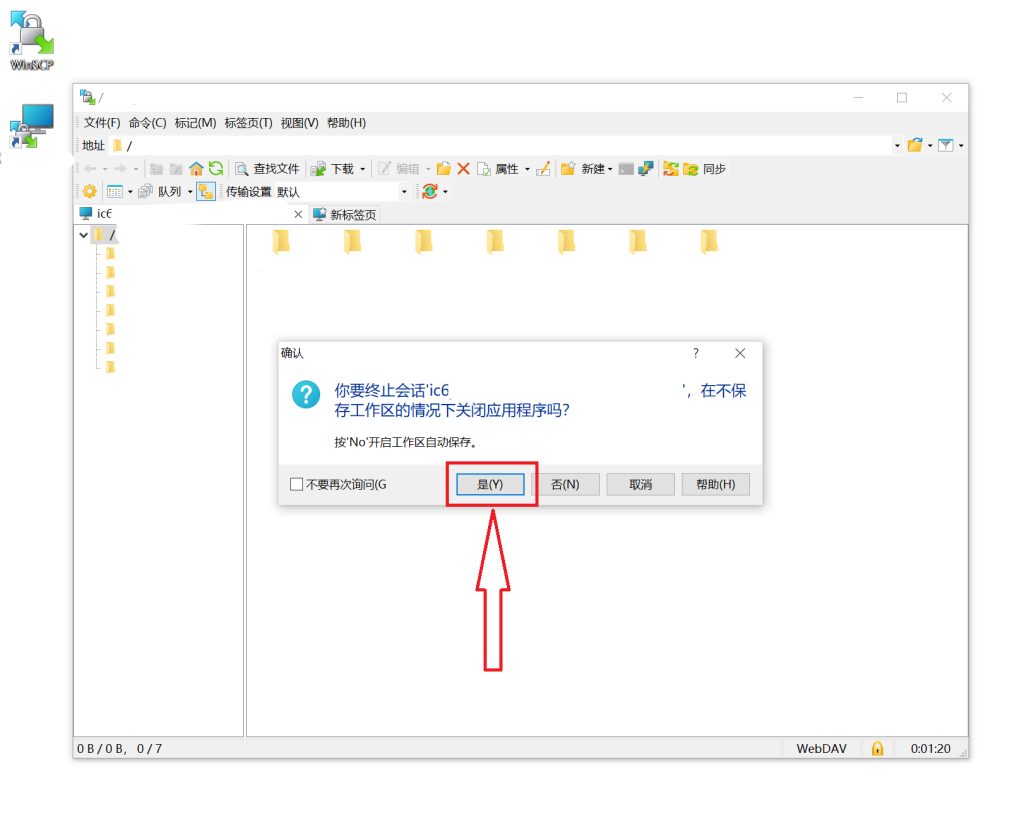Viewport: 1024px width, 835px height.
Task: Click the 地址 address path field
Action: (x=500, y=146)
